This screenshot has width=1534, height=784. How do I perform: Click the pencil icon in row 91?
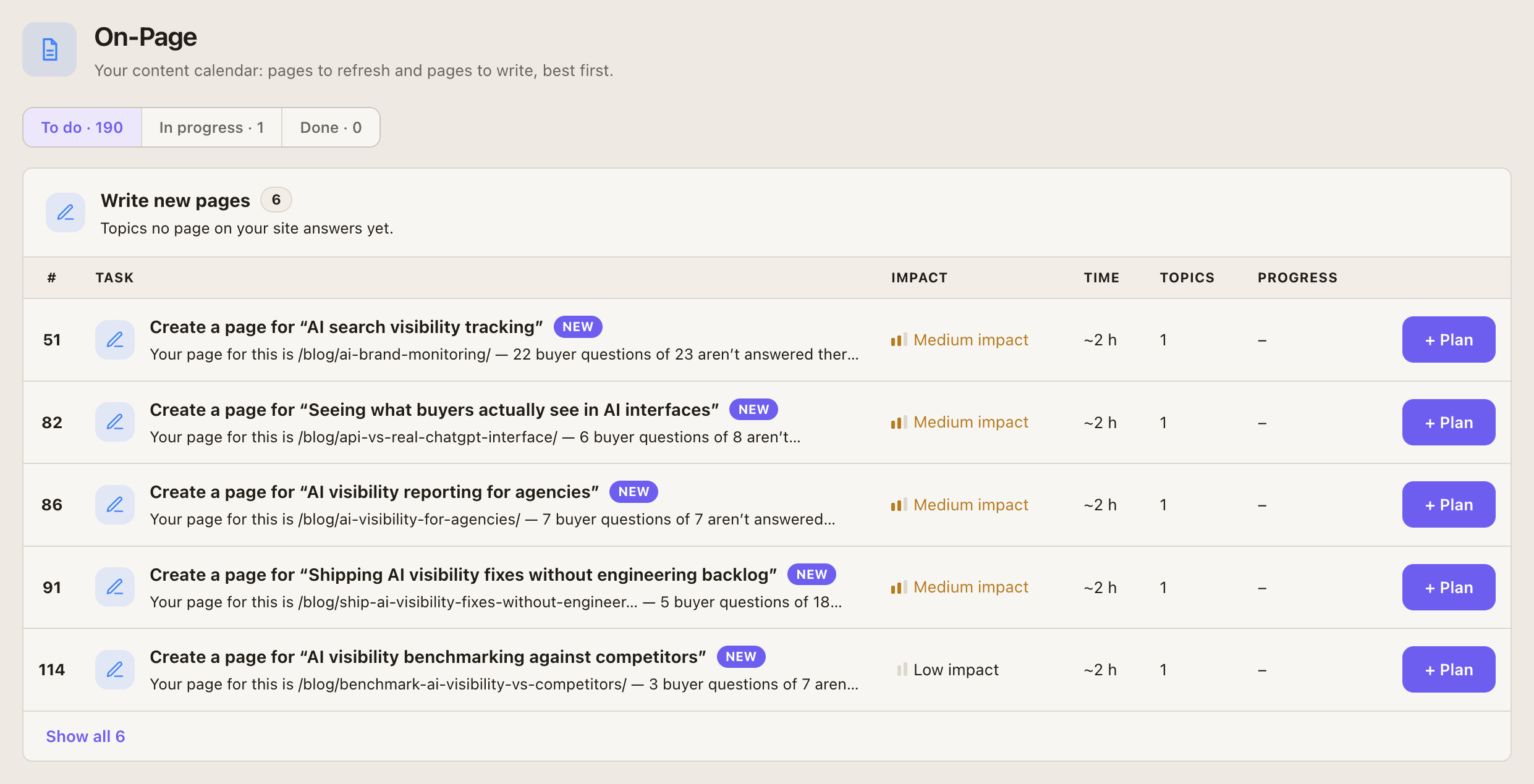click(115, 587)
